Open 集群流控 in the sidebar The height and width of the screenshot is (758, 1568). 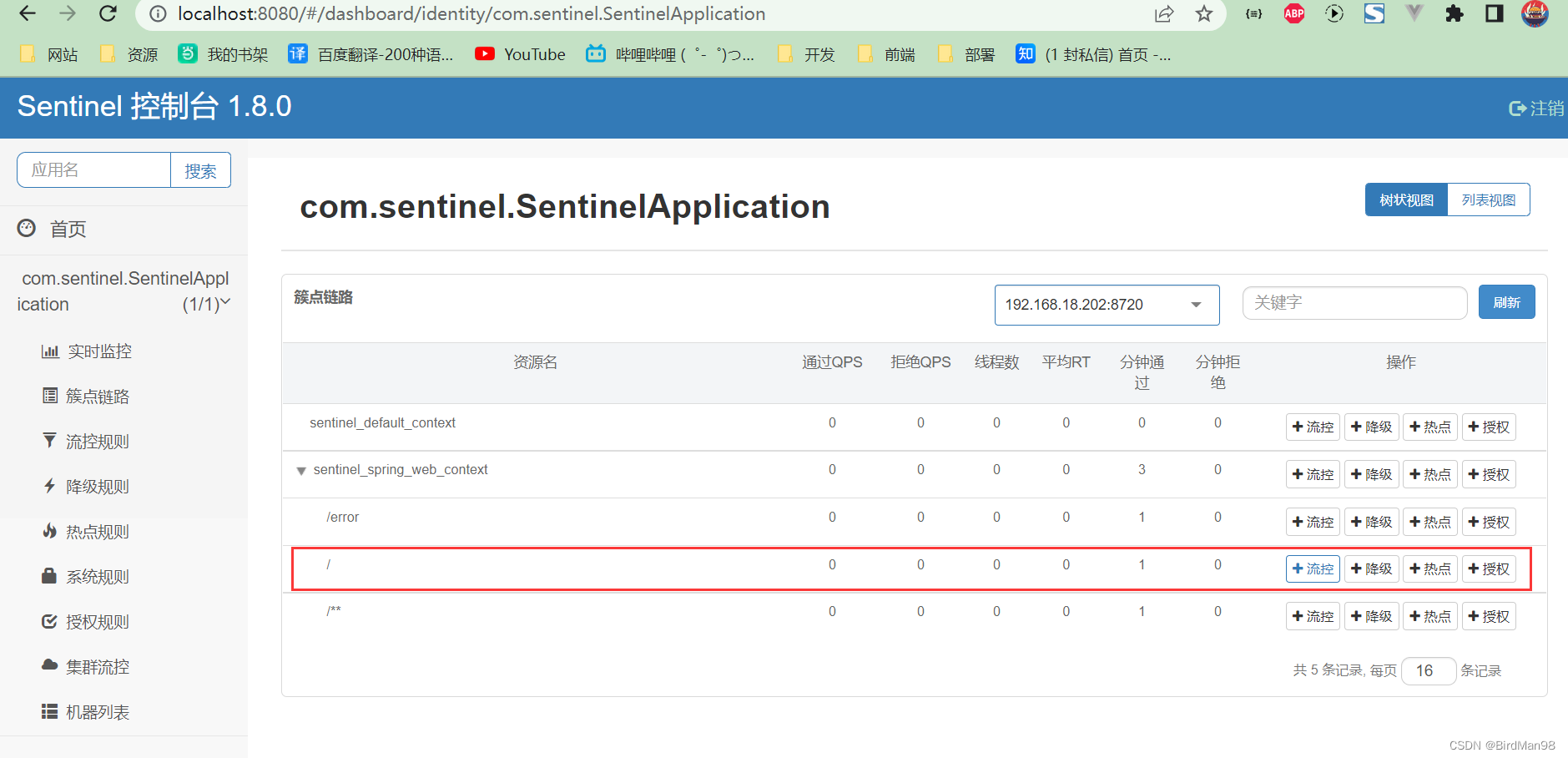point(86,667)
